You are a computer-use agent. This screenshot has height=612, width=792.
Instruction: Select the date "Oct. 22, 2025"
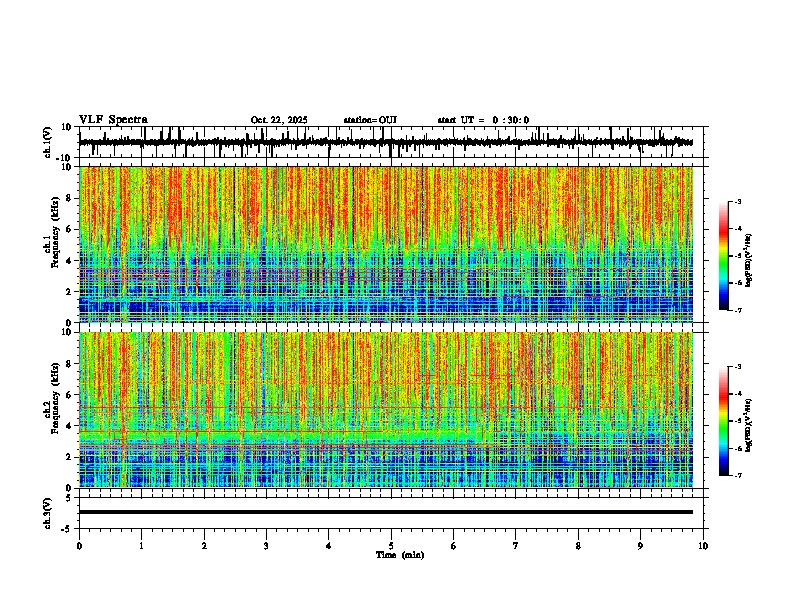[x=279, y=120]
